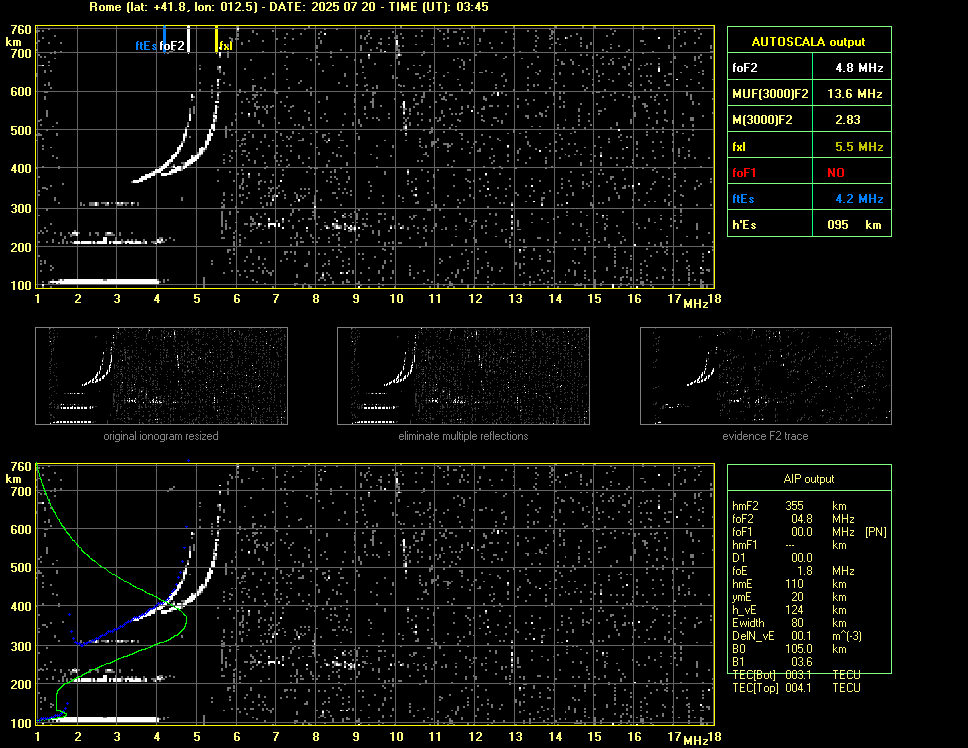
Task: Click the eliminate multiple reflections caption
Action: pos(463,436)
